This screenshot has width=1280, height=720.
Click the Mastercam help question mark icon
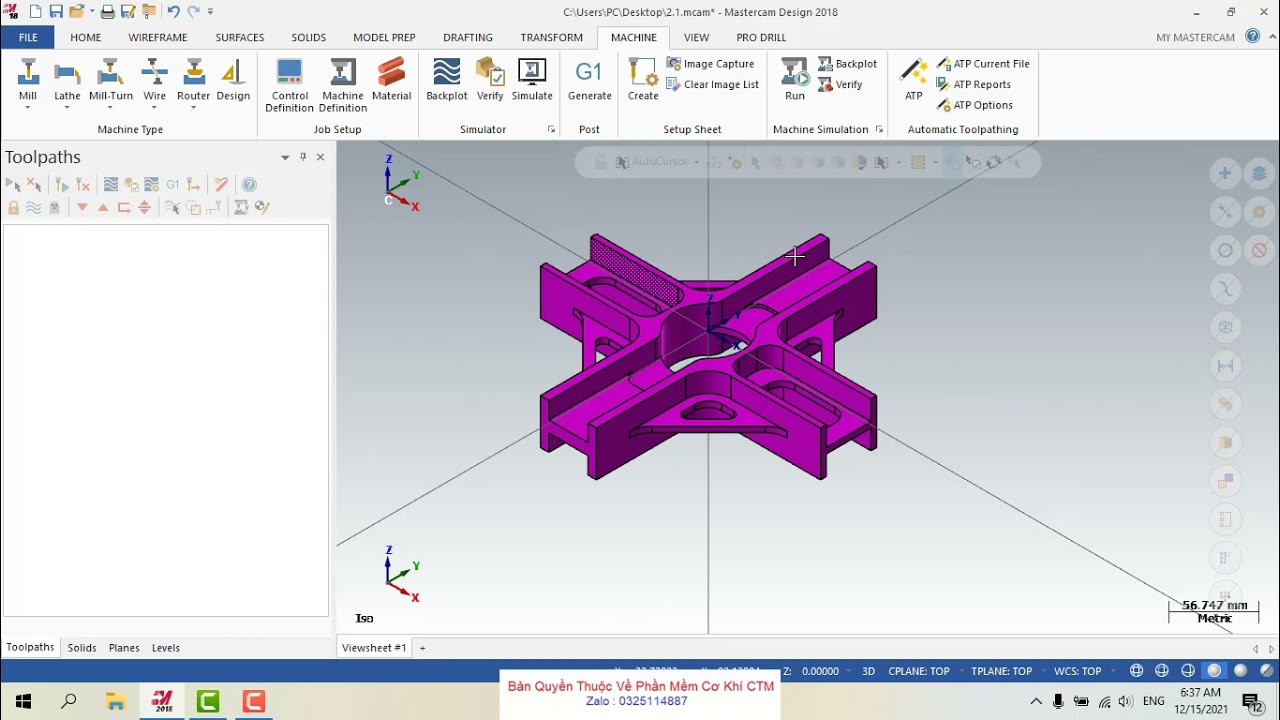click(1253, 37)
